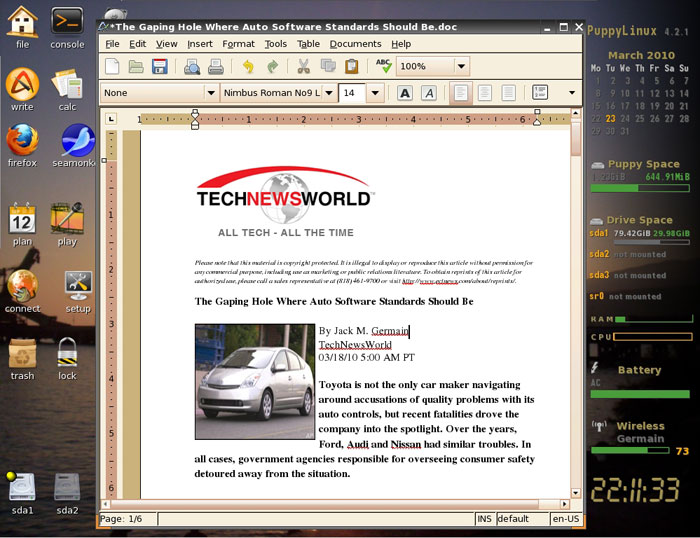Expand formatting toolbar overflow arrow
The height and width of the screenshot is (538, 700).
pos(572,93)
